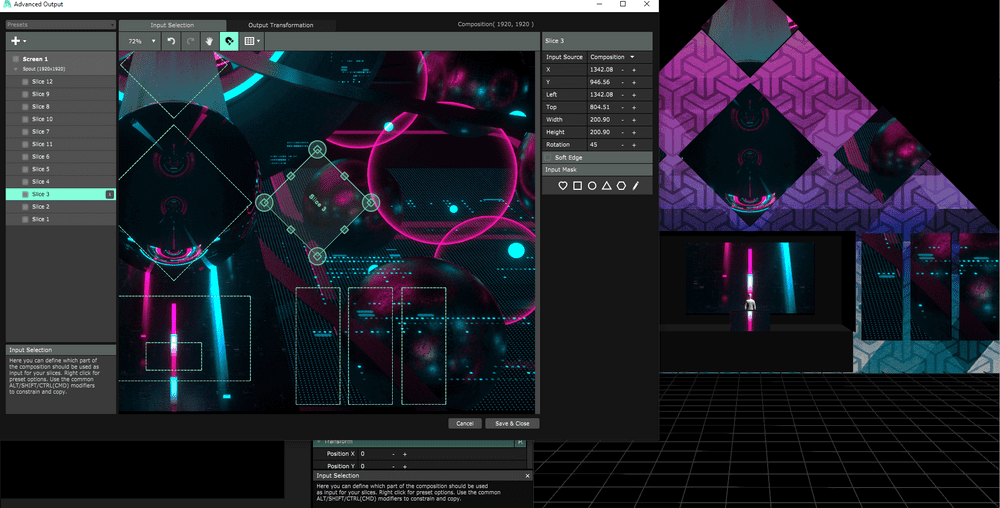Pick the pen freeform mask tool
Viewport: 1000px width, 508px height.
(x=636, y=186)
